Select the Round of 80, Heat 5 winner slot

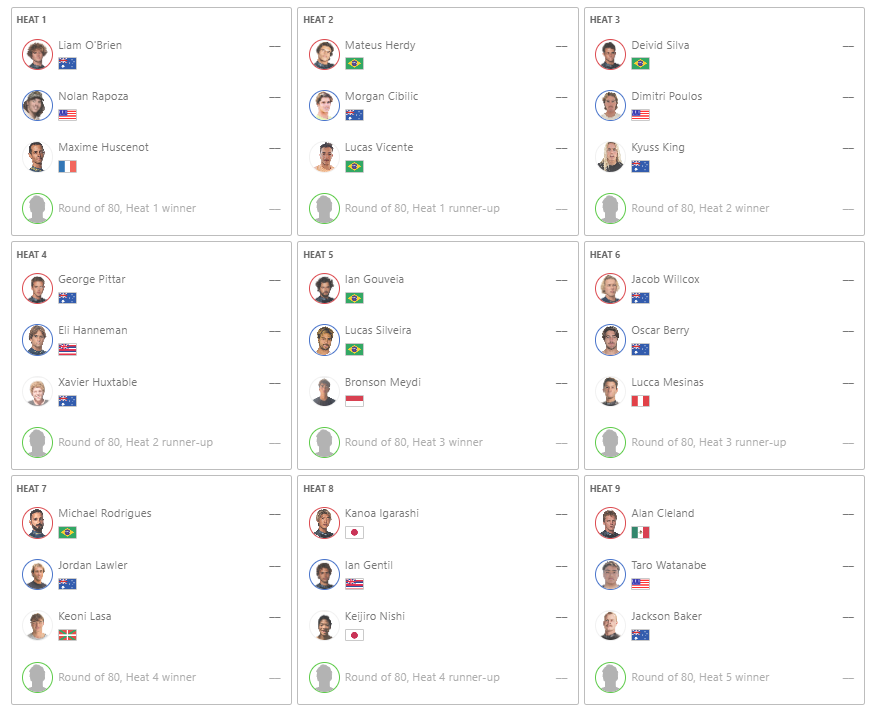tap(724, 677)
